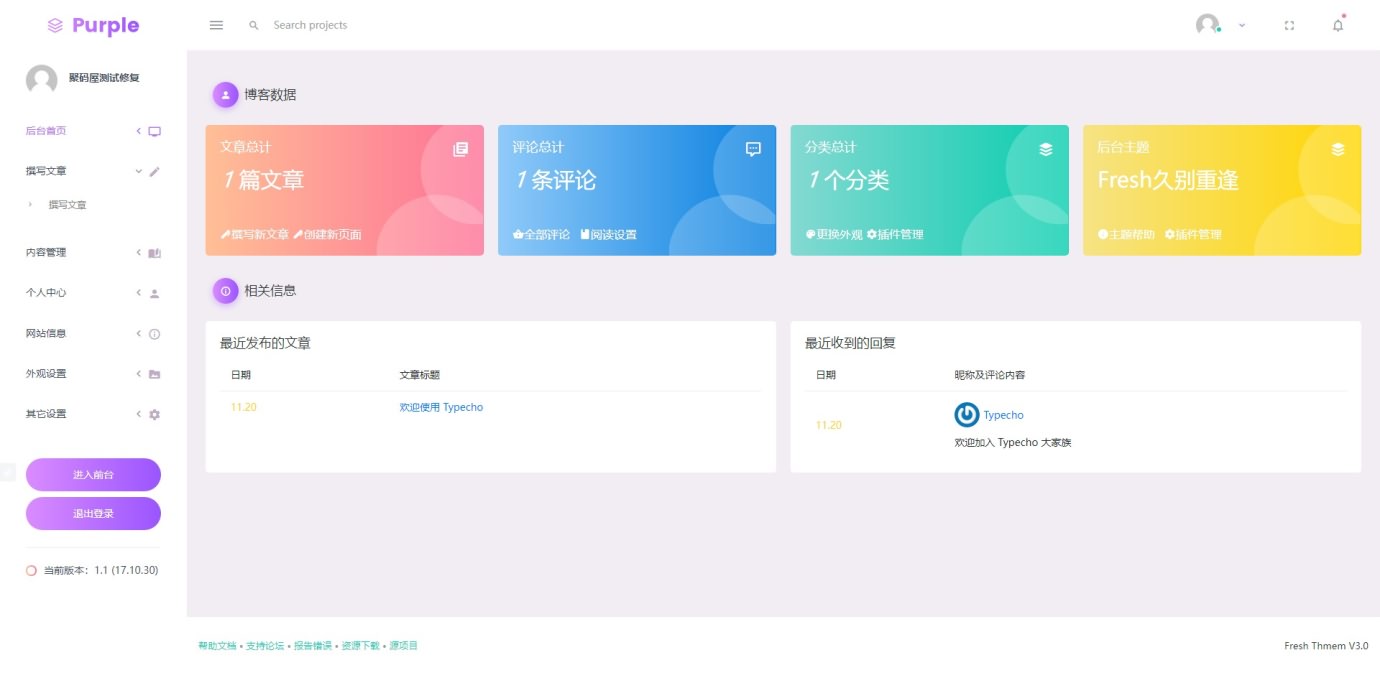Click the hamburger menu icon next to search

[215, 26]
